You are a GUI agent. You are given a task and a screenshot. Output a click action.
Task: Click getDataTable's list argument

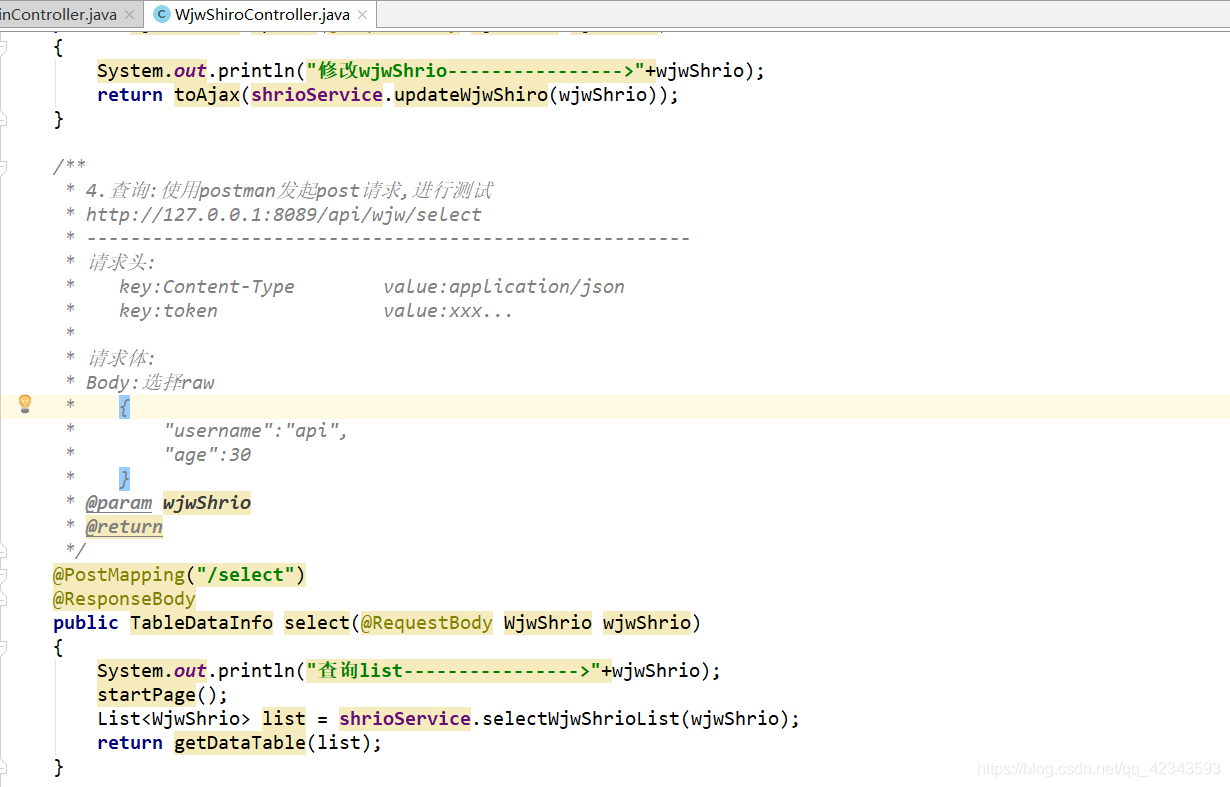[339, 743]
